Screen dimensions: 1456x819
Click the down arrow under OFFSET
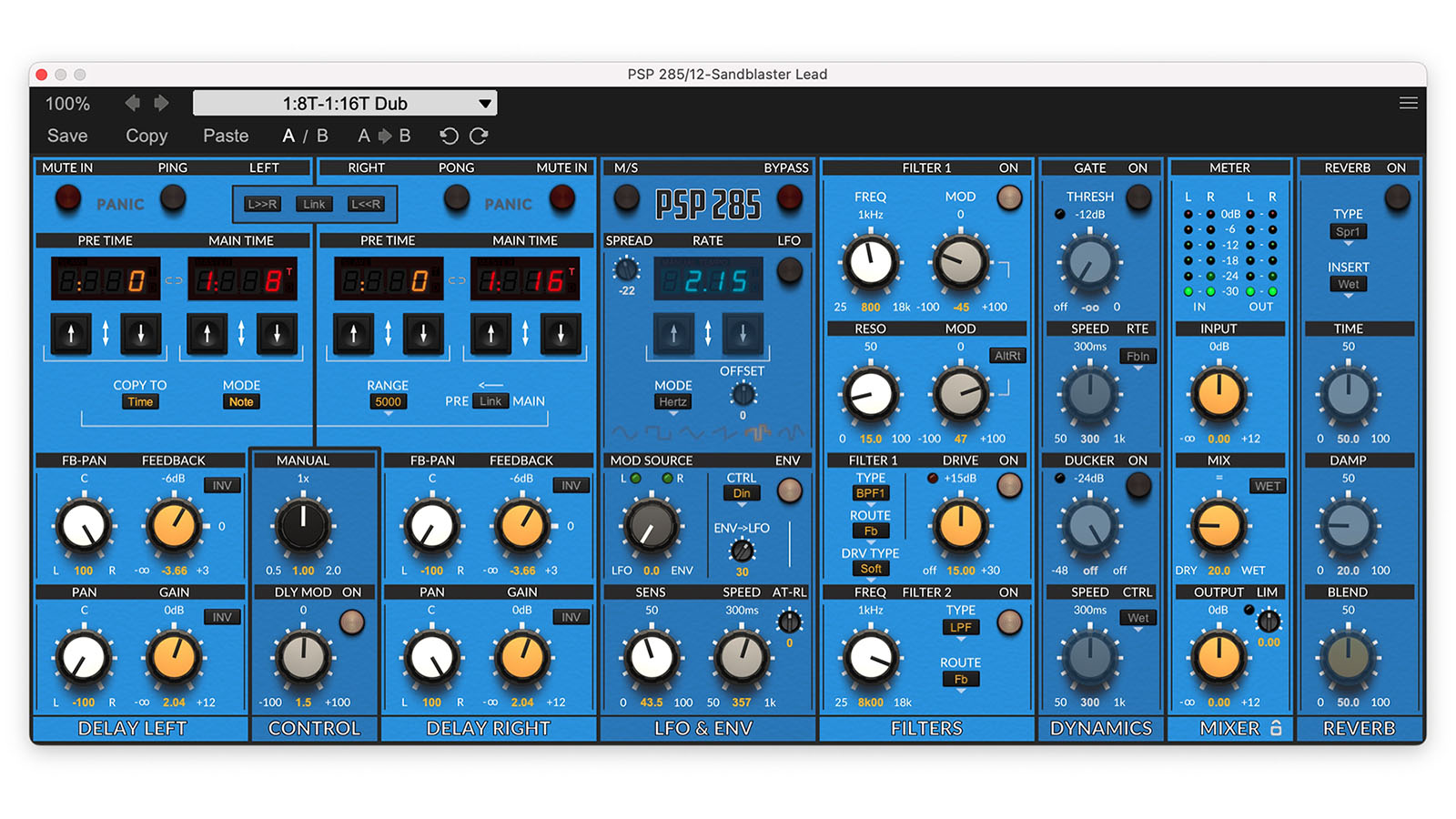[x=742, y=333]
